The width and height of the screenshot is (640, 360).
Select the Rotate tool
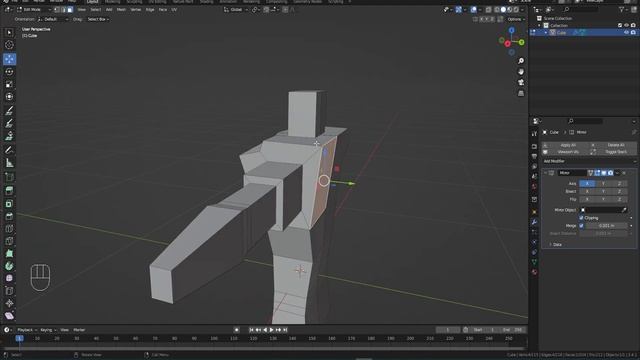click(x=9, y=72)
